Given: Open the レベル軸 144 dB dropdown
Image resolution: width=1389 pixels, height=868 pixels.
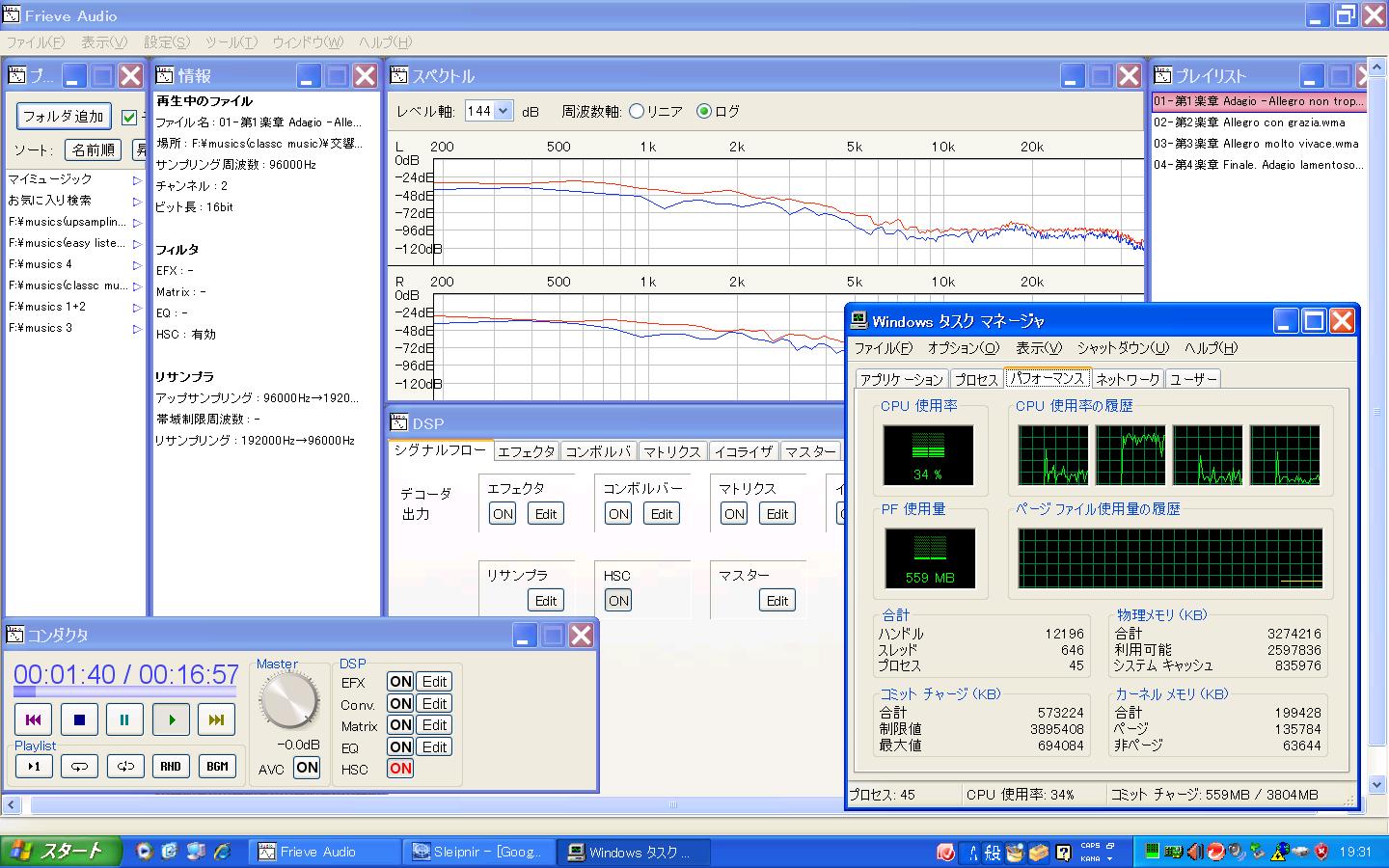Looking at the screenshot, I should [x=502, y=111].
